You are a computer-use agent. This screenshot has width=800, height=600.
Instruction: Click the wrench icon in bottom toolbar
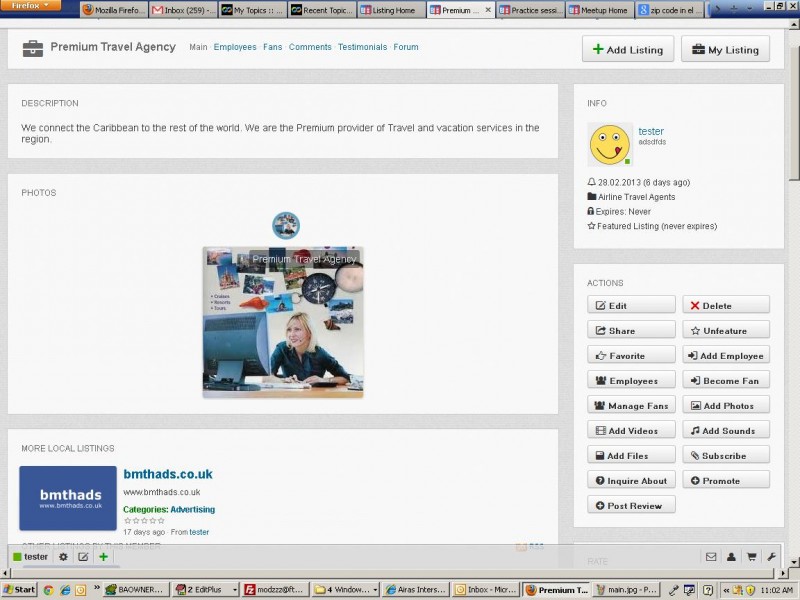point(771,557)
